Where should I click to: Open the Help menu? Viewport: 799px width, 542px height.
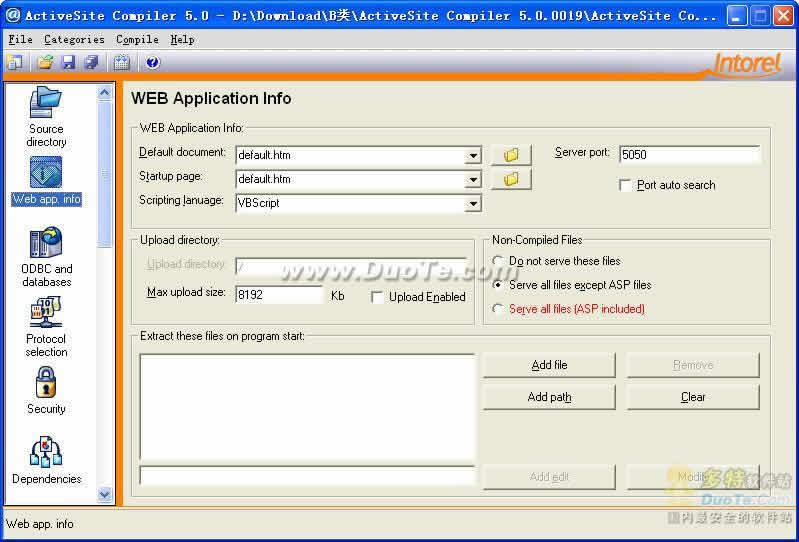click(x=182, y=39)
